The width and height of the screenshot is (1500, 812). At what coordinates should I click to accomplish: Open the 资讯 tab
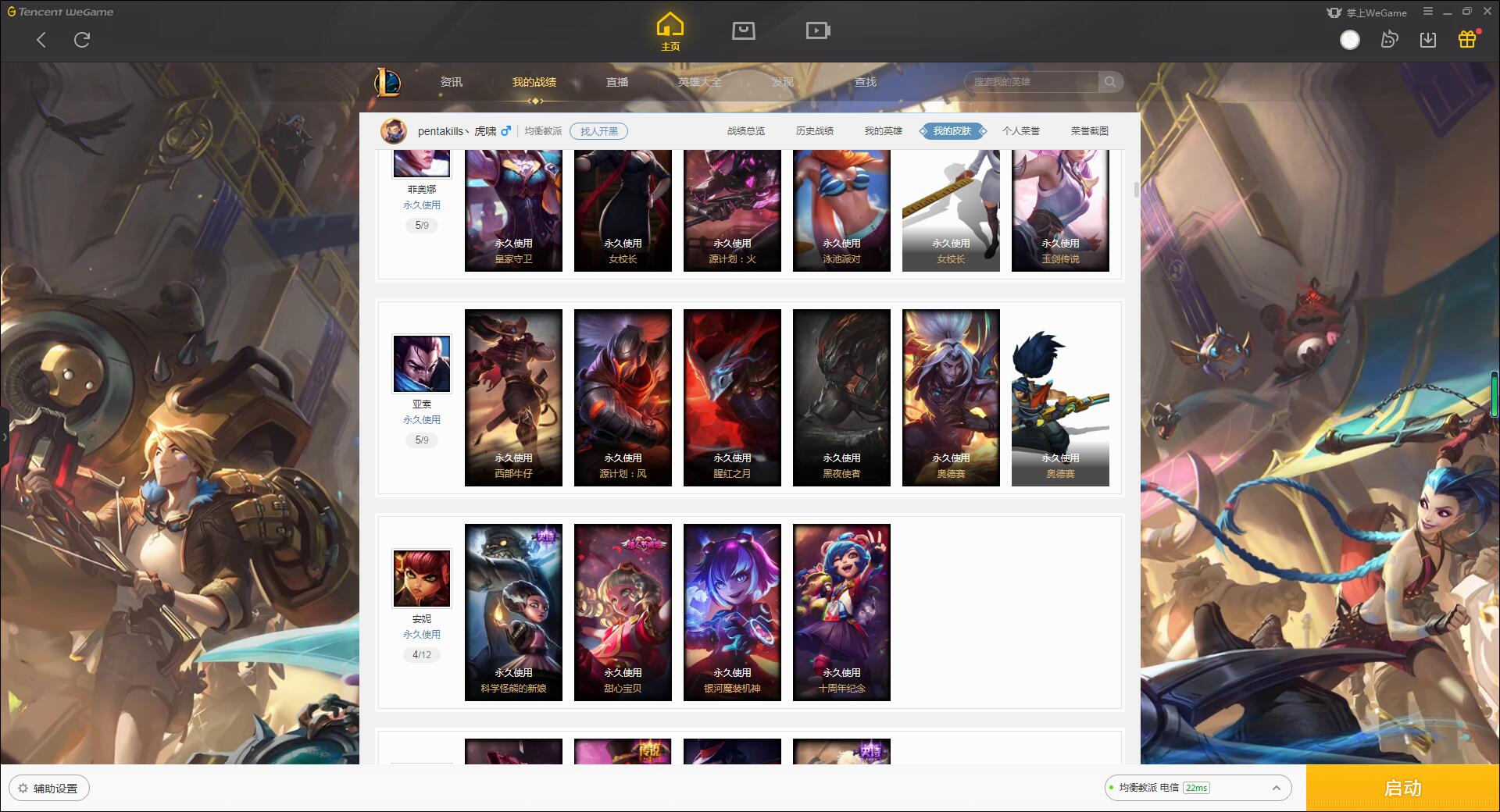[451, 82]
